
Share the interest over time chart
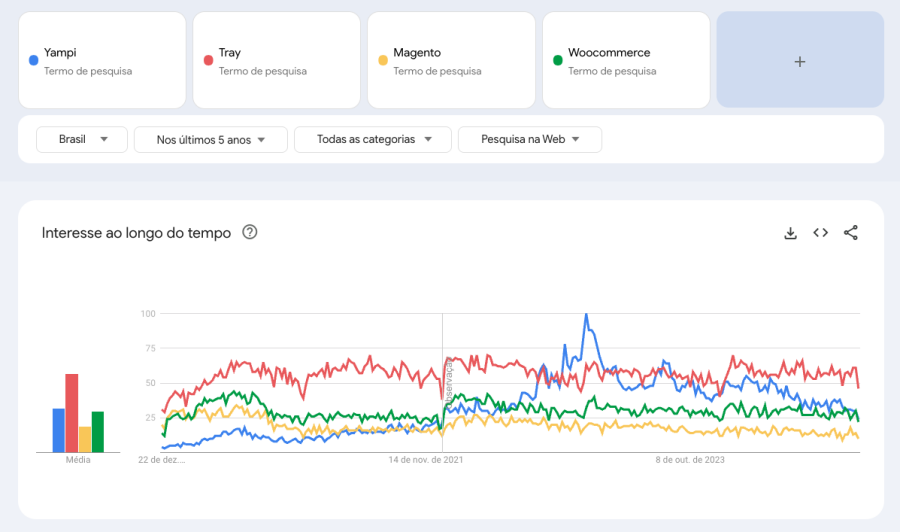pyautogui.click(x=851, y=232)
